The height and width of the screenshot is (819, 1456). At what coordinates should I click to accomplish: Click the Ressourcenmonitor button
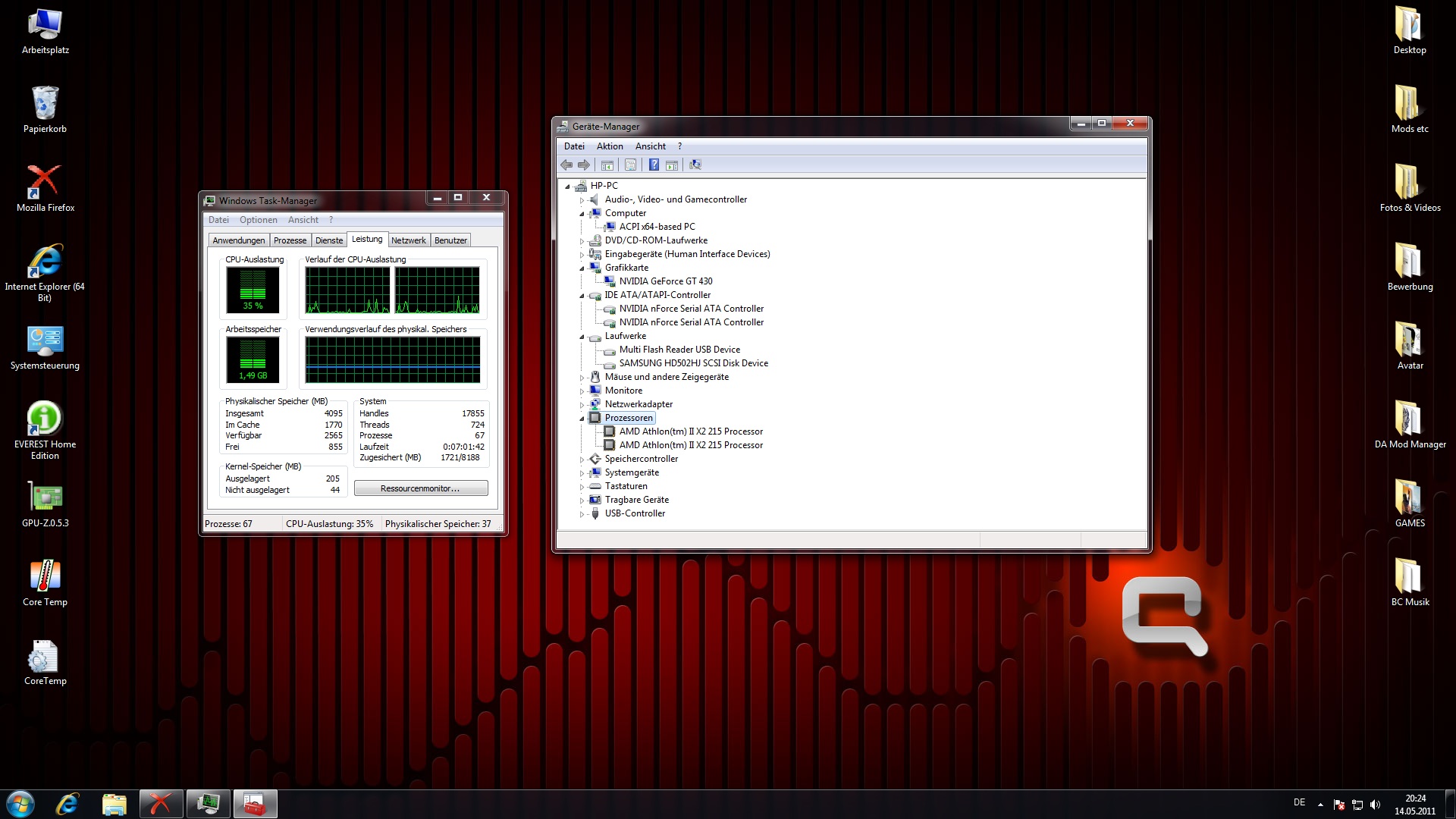point(420,488)
